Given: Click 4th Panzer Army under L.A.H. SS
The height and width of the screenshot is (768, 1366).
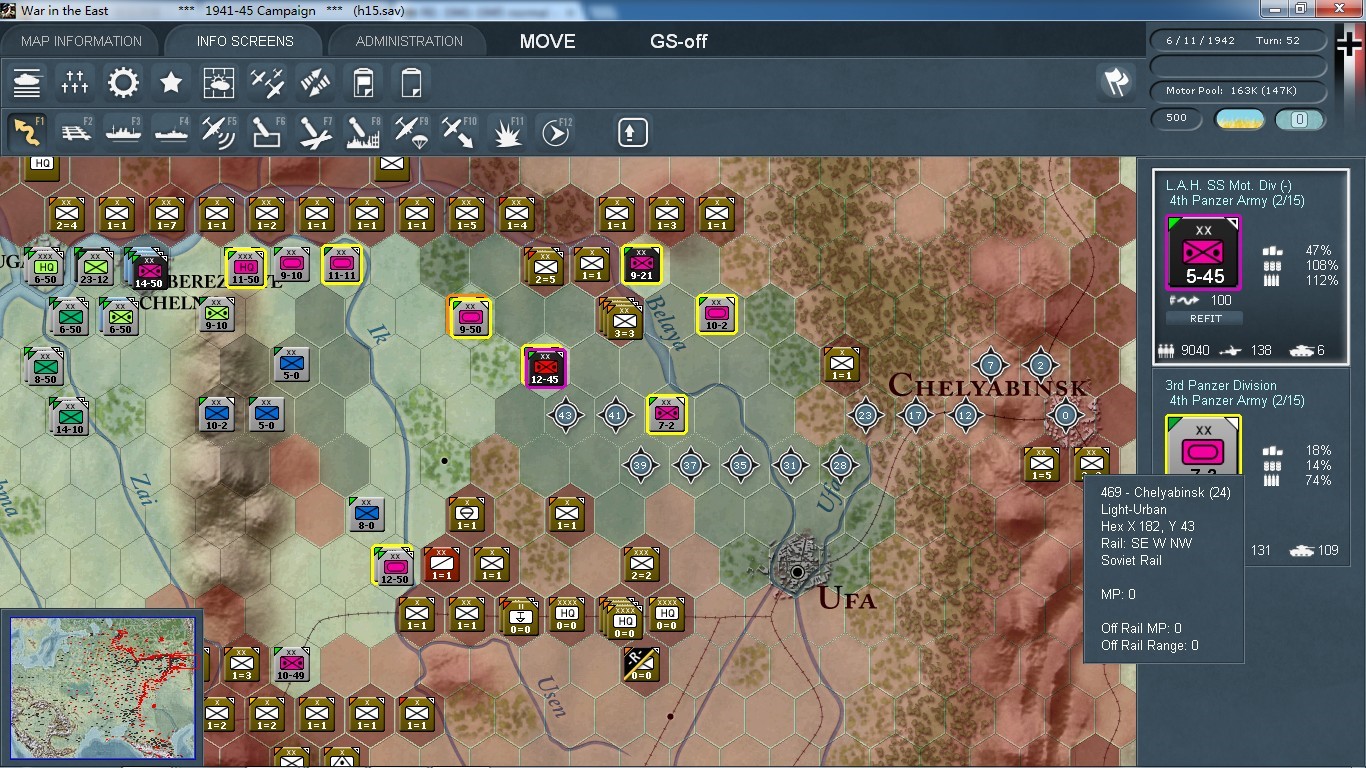Looking at the screenshot, I should click(x=1237, y=201).
